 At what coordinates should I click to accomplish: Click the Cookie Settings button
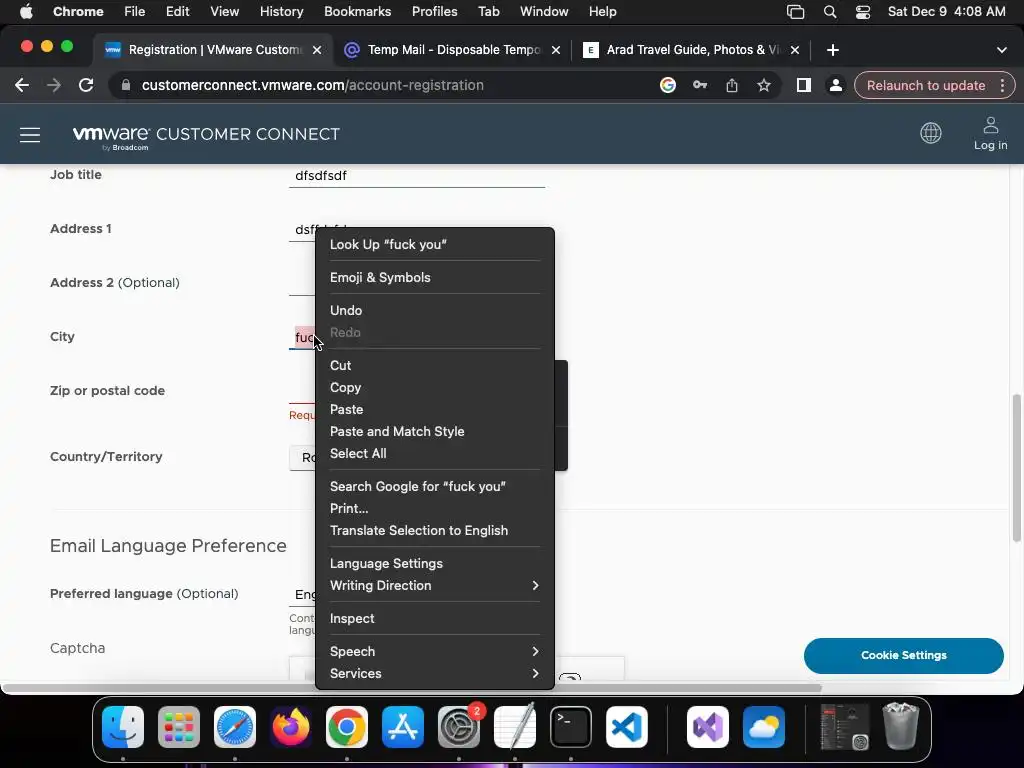(x=904, y=656)
